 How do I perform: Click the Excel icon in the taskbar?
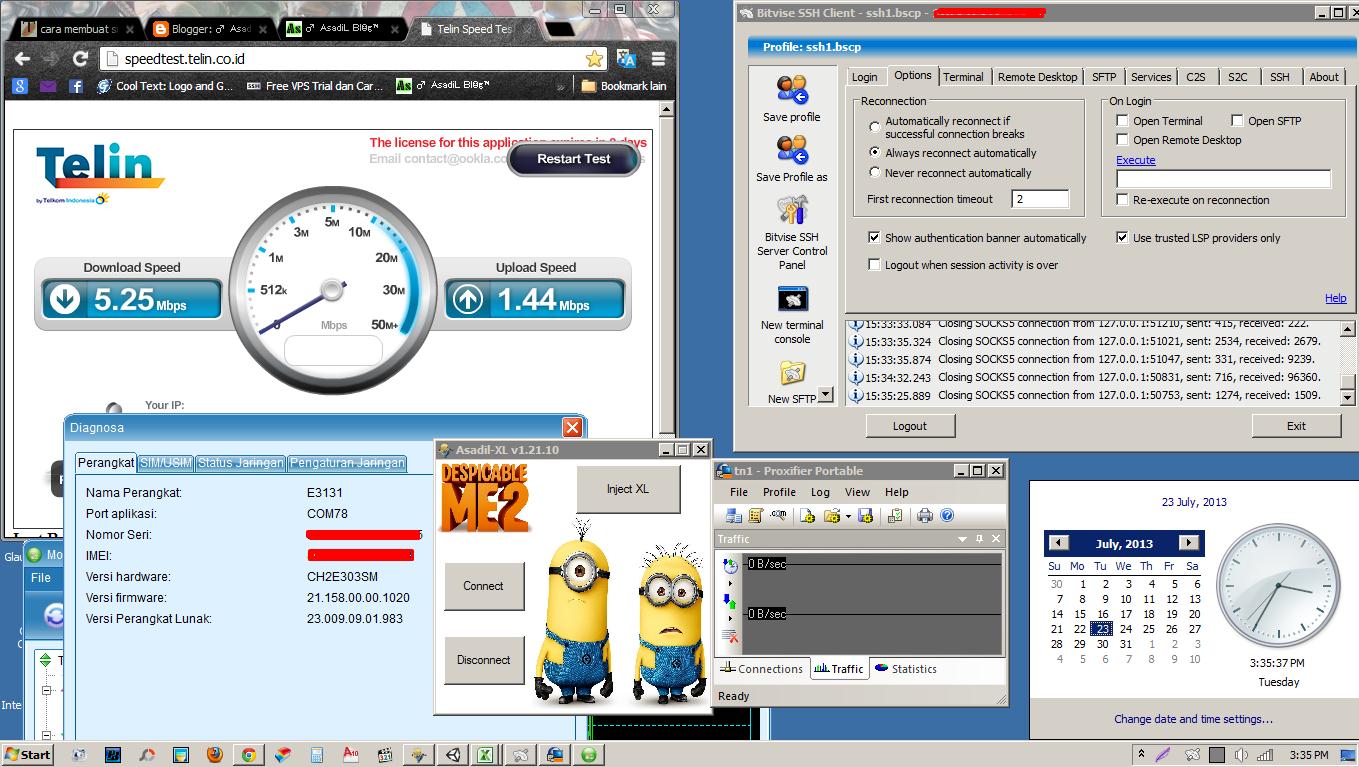point(484,755)
